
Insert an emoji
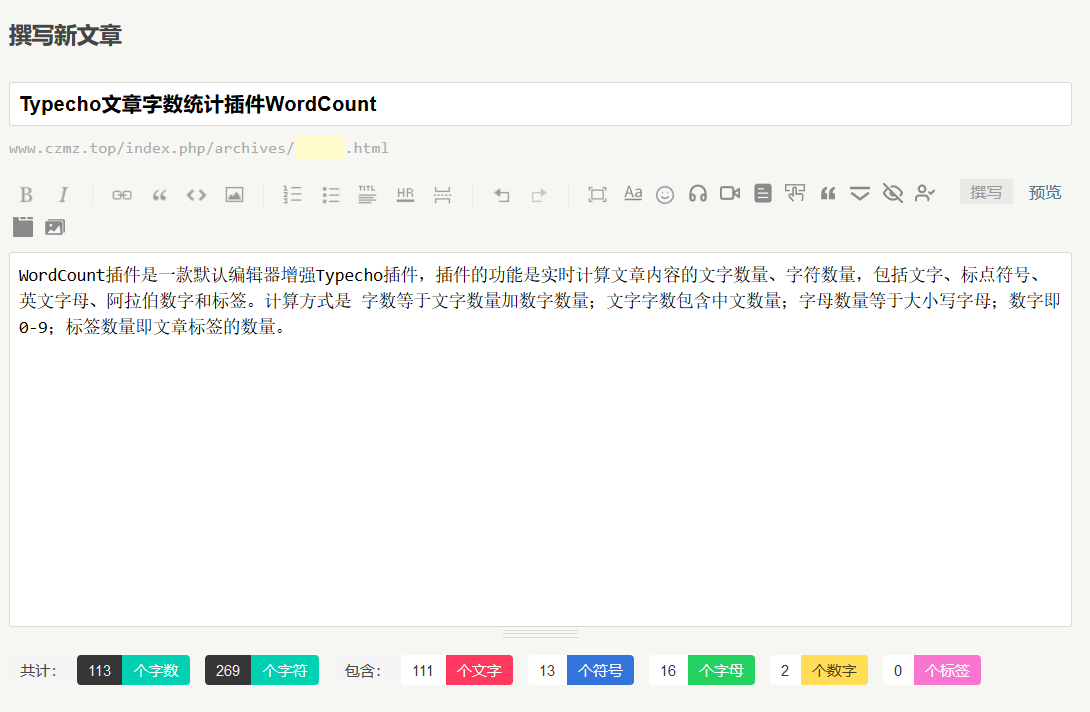pyautogui.click(x=665, y=194)
